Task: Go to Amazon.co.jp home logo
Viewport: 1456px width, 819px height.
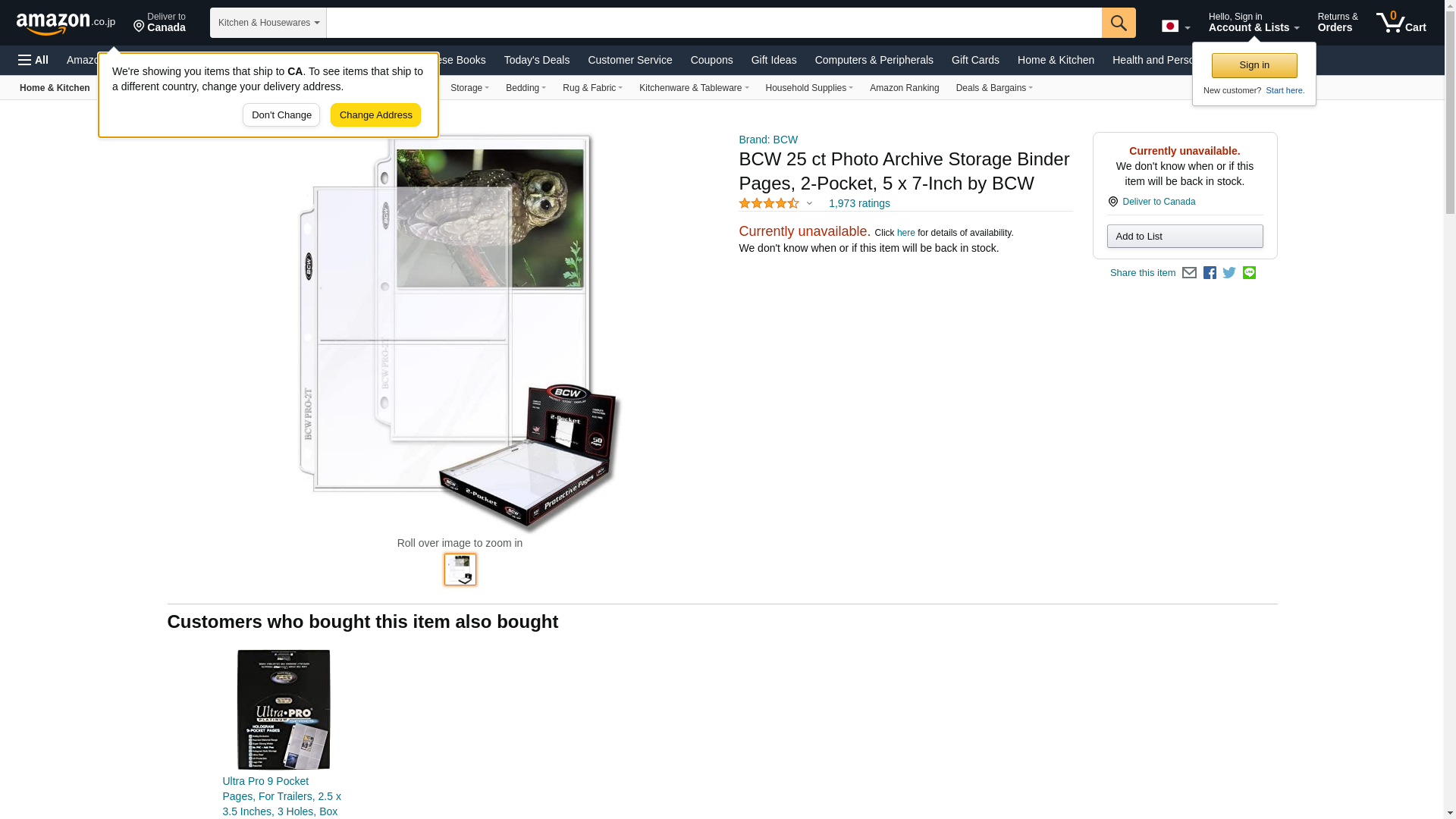Action: pyautogui.click(x=66, y=24)
